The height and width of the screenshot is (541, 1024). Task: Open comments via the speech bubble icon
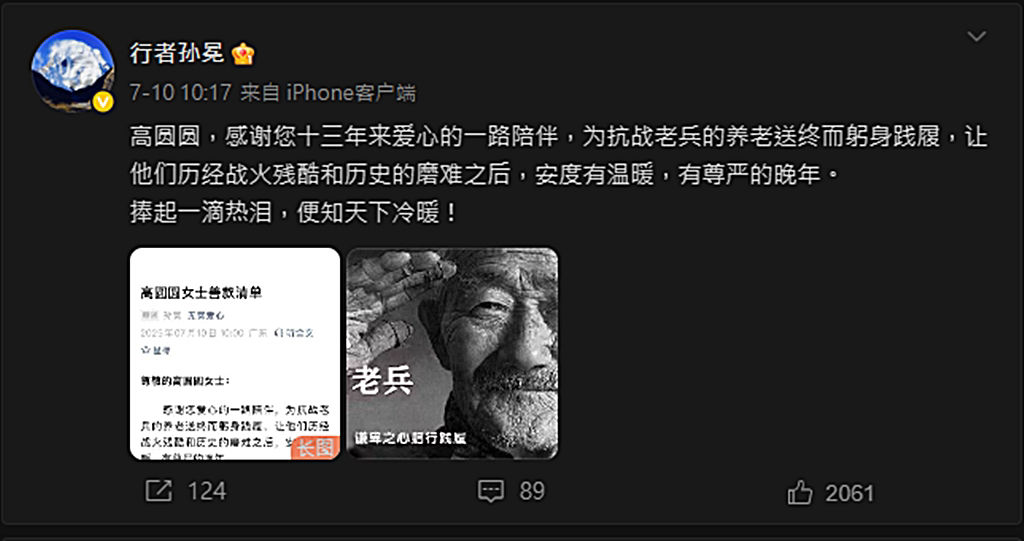[490, 491]
